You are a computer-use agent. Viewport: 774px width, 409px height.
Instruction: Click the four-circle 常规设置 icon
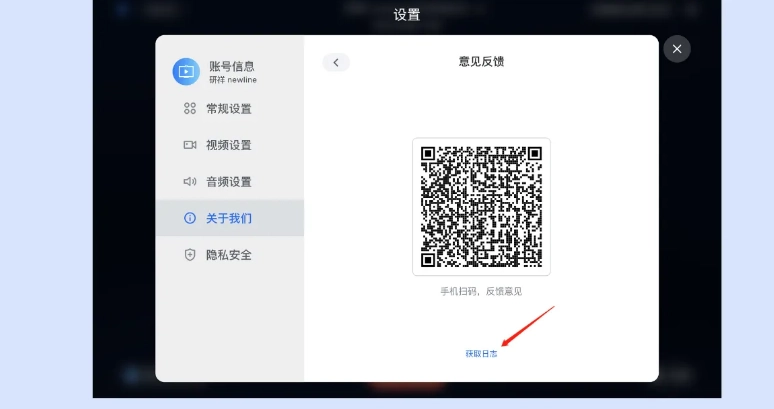190,109
